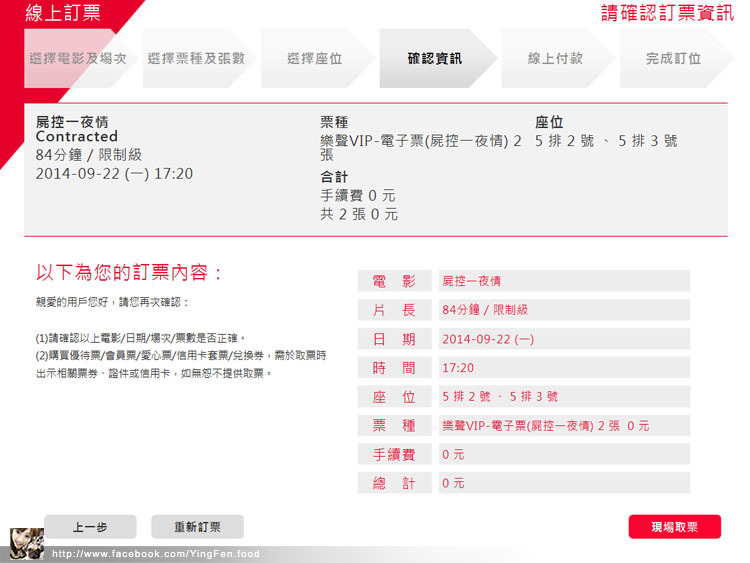Click the 手續費 table label
Viewport: 750px width, 563px height.
coord(394,454)
